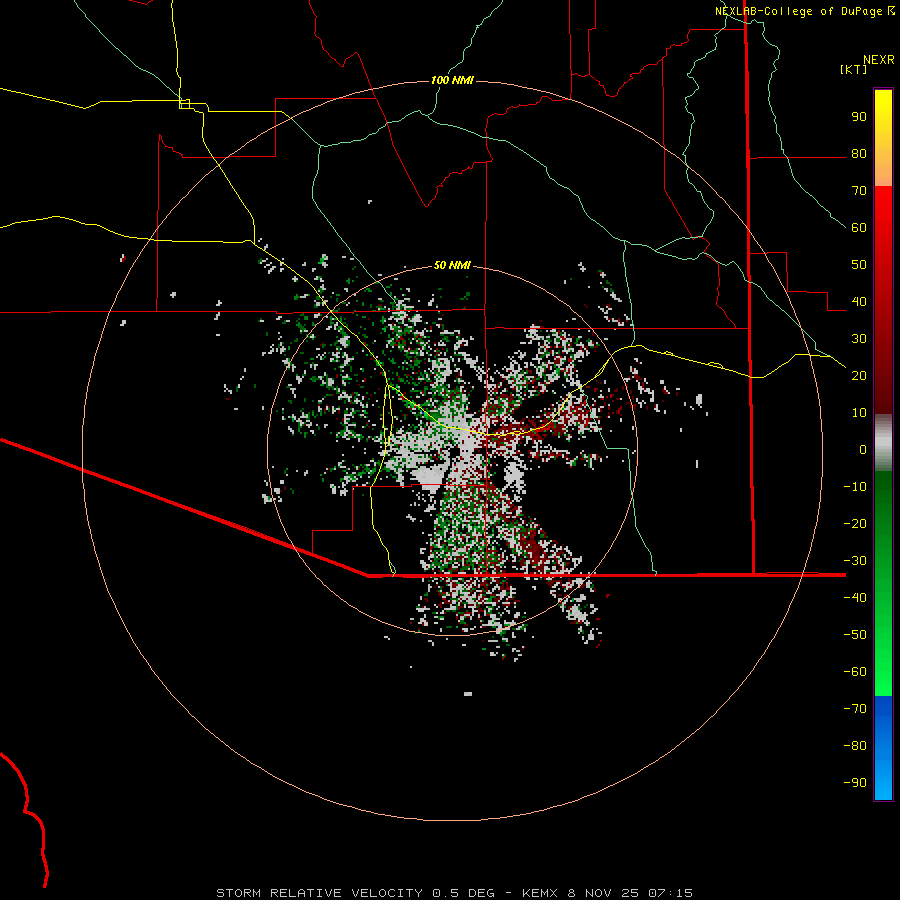Click the NEXR label above color scale

pos(879,60)
